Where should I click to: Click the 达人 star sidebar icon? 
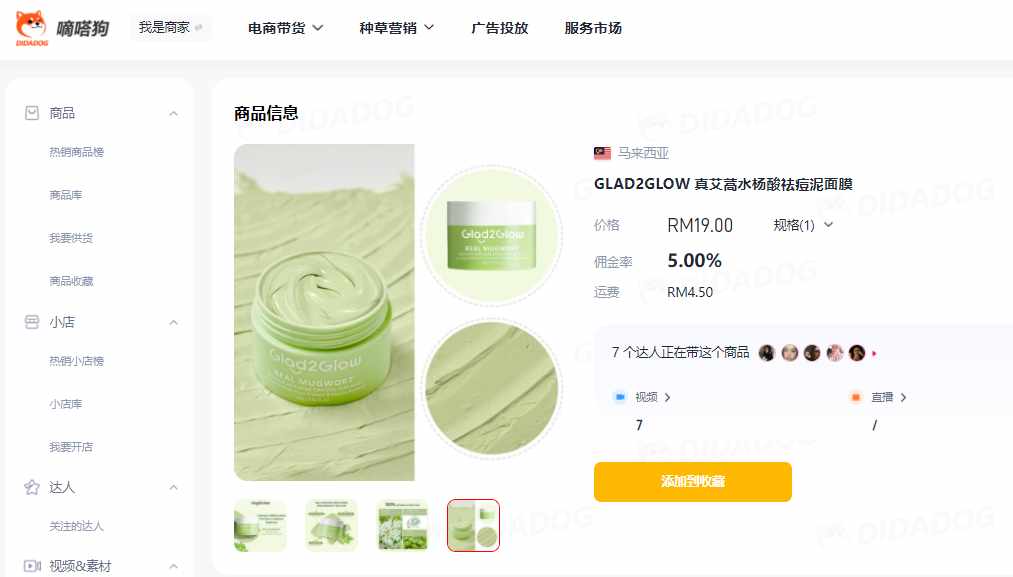point(32,487)
